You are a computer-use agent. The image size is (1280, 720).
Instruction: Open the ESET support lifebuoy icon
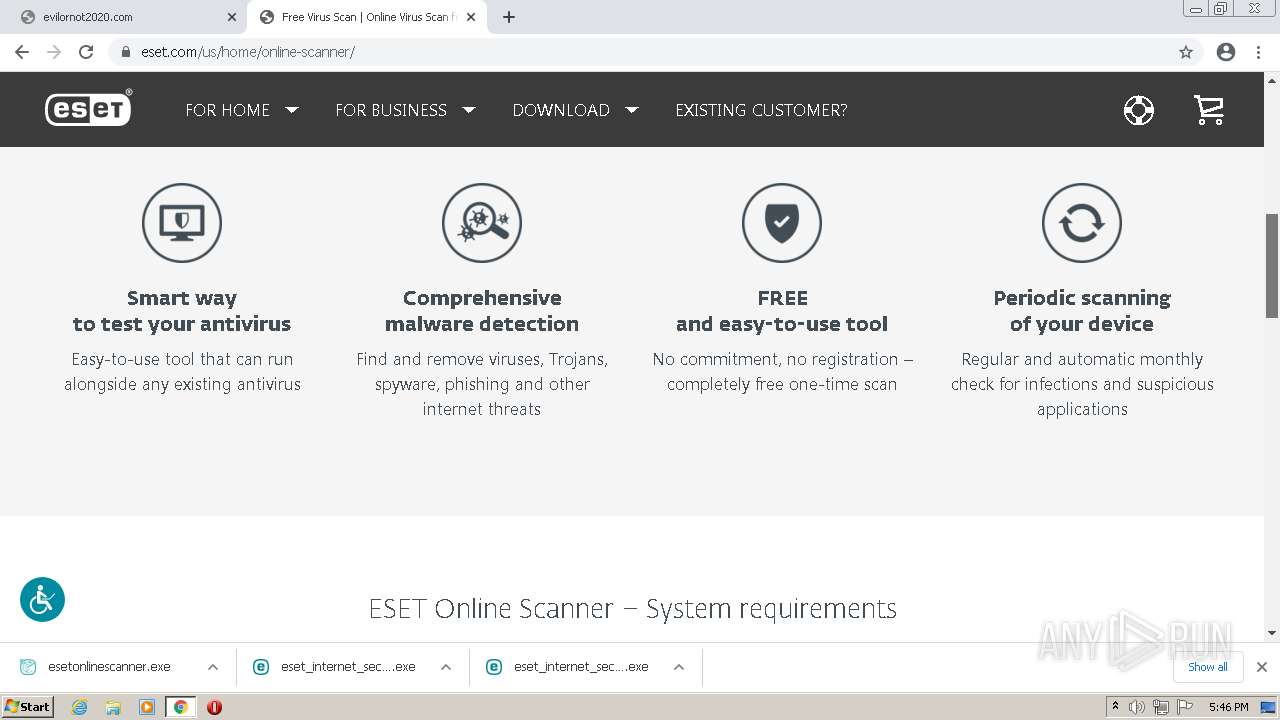click(x=1138, y=110)
